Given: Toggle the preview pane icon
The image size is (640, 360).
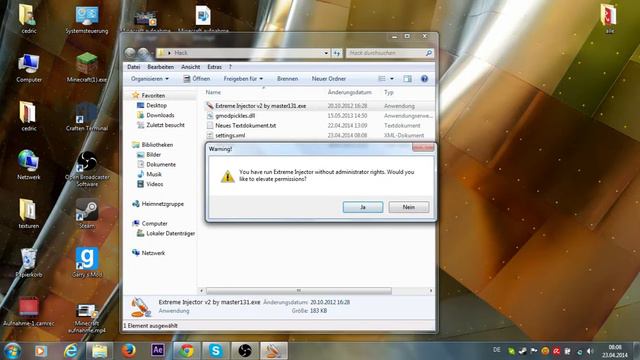Looking at the screenshot, I should [407, 79].
